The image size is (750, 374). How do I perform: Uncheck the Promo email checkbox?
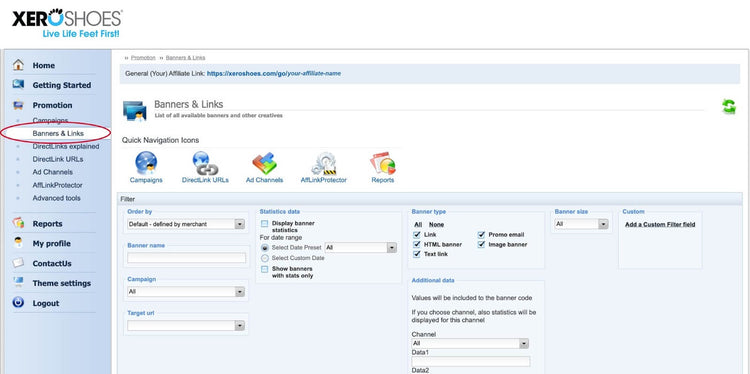pyautogui.click(x=481, y=235)
